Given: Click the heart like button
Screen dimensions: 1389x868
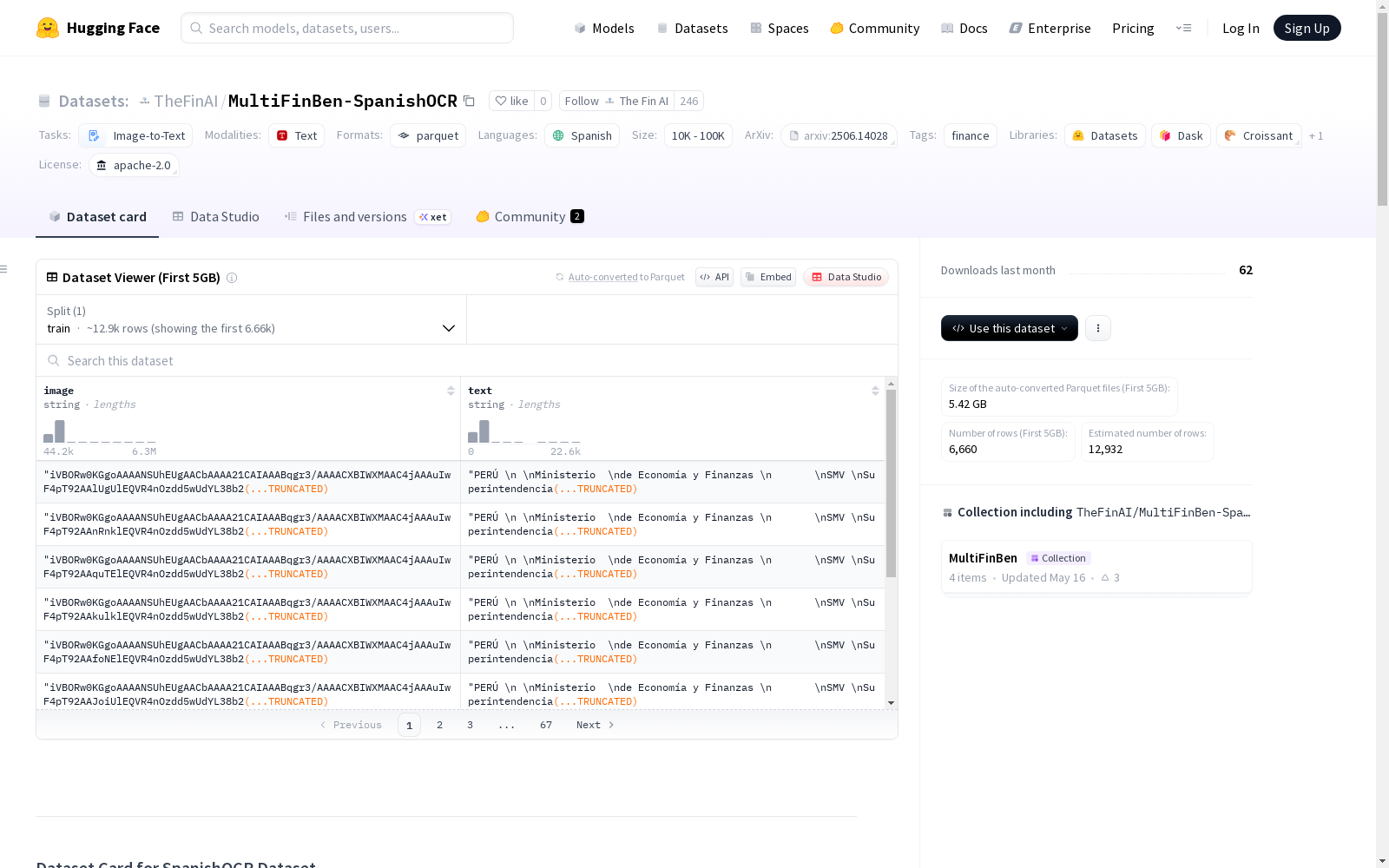Looking at the screenshot, I should [511, 101].
